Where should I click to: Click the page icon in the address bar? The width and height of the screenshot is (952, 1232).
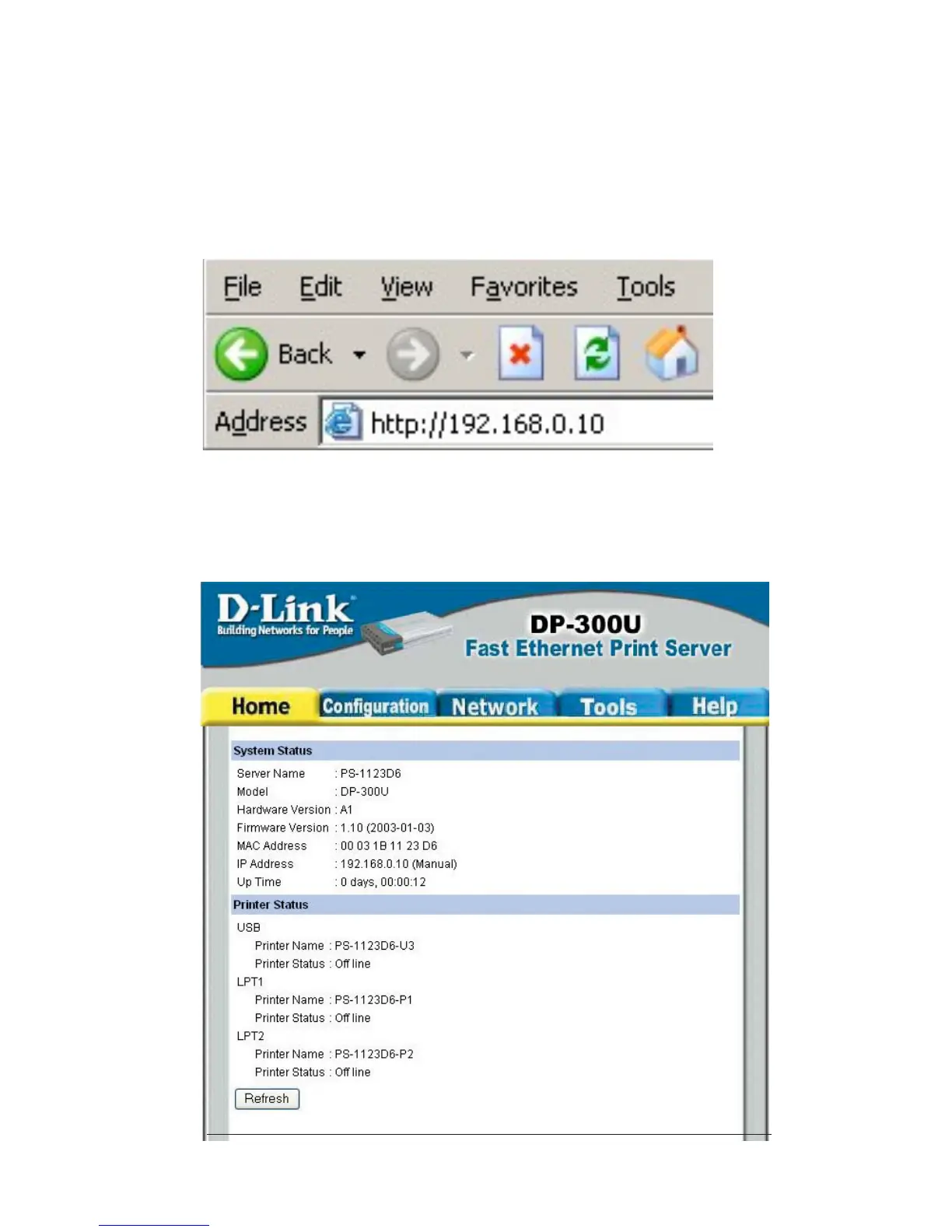(x=343, y=422)
